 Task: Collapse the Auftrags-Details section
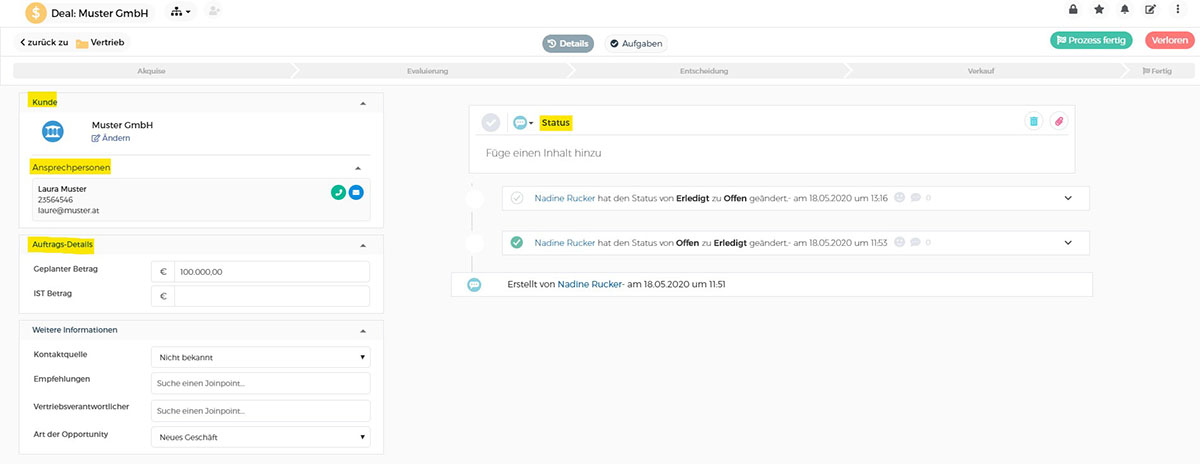pyautogui.click(x=362, y=245)
